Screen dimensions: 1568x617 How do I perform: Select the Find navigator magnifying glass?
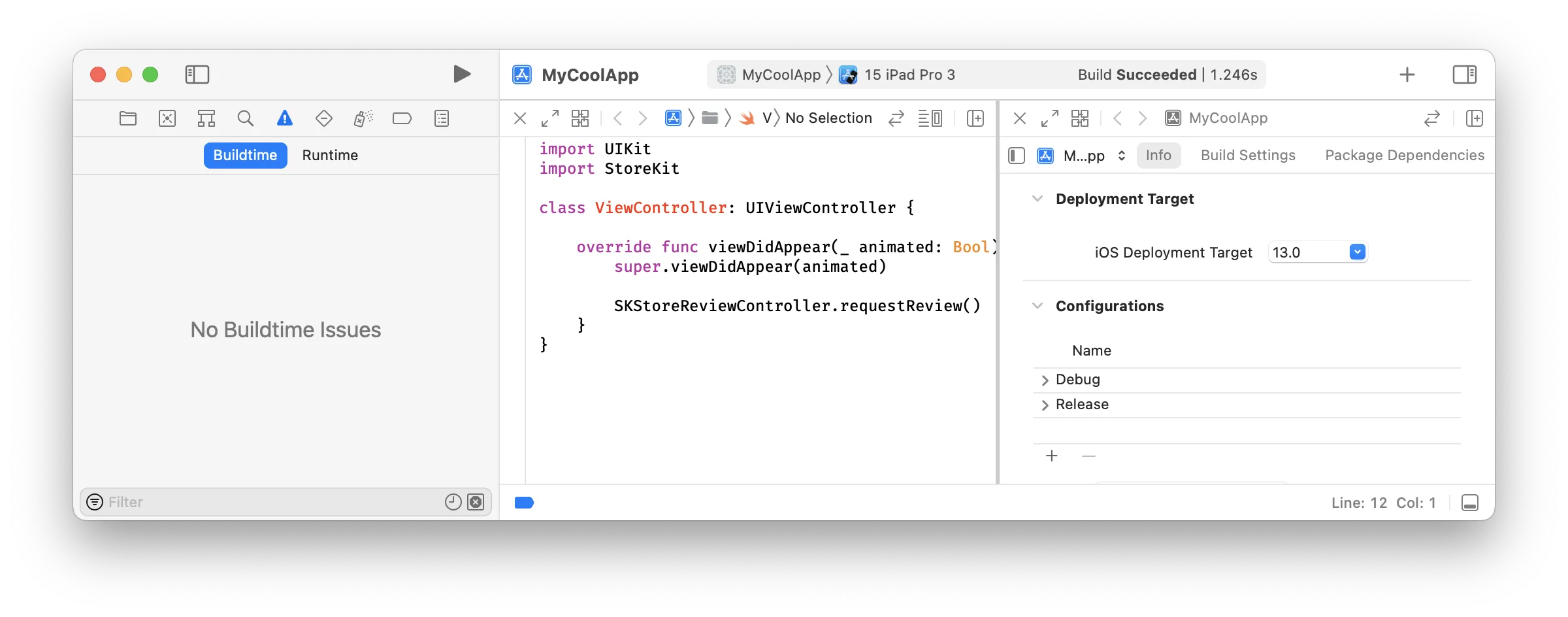coord(246,118)
